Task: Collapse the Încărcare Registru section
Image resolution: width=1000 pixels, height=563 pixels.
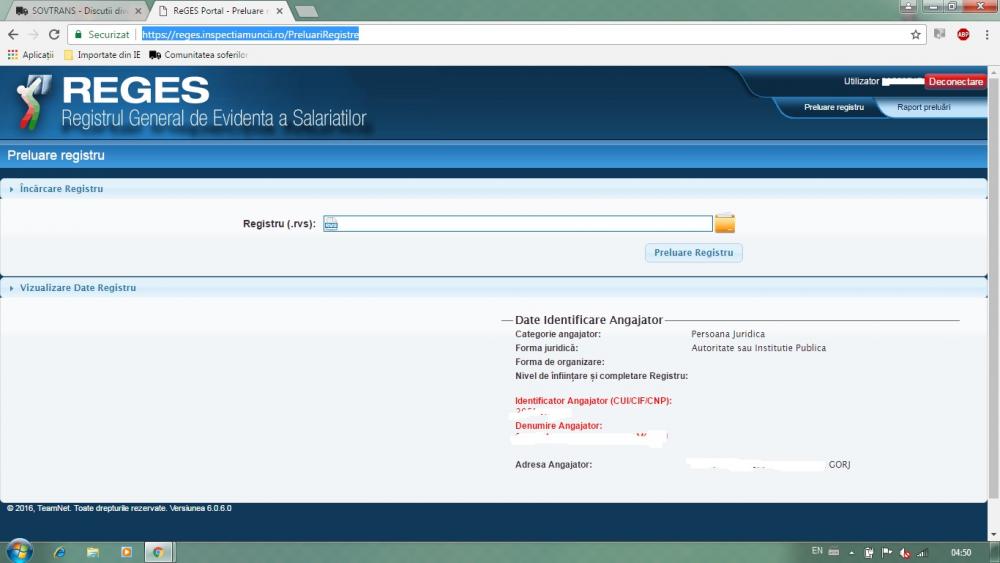Action: (x=61, y=189)
